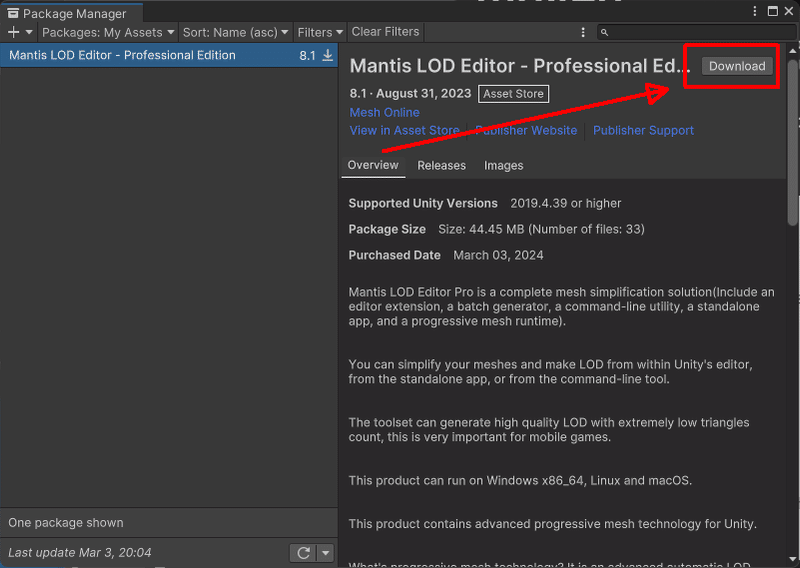Open the refresh options dropdown arrow

pyautogui.click(x=326, y=553)
